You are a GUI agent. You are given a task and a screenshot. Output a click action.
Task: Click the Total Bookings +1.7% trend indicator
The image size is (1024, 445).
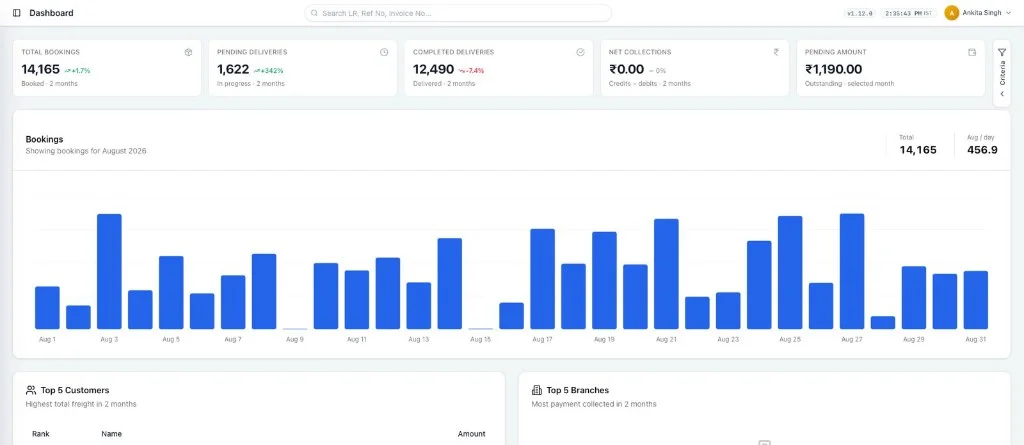[77, 70]
